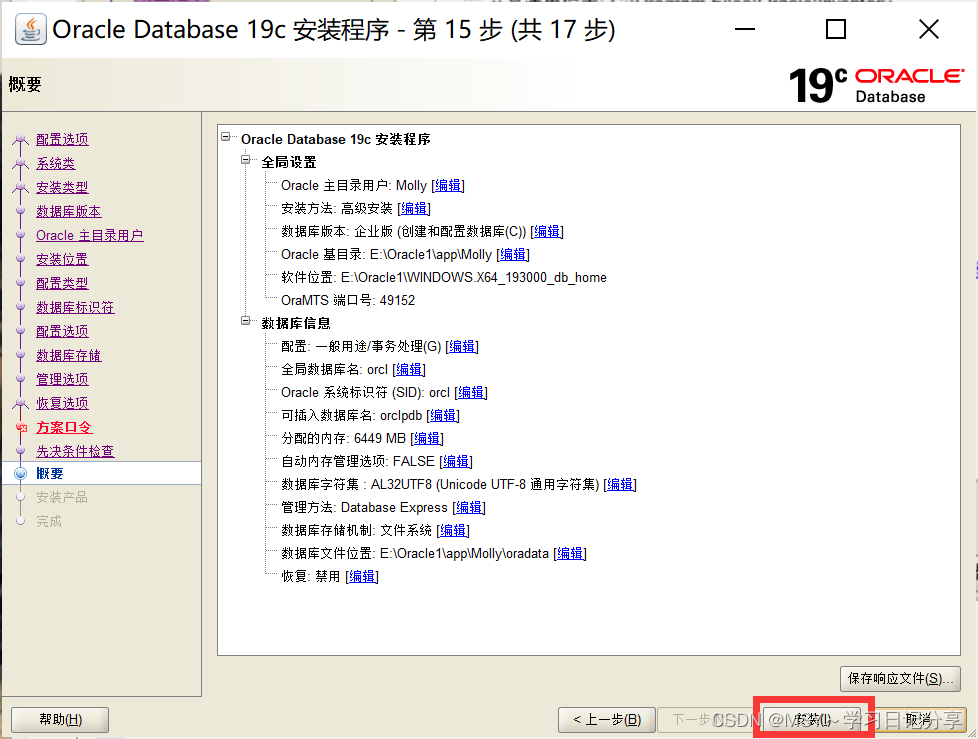Click the node icon beside 先决条件检查
The height and width of the screenshot is (739, 978).
pos(20,451)
